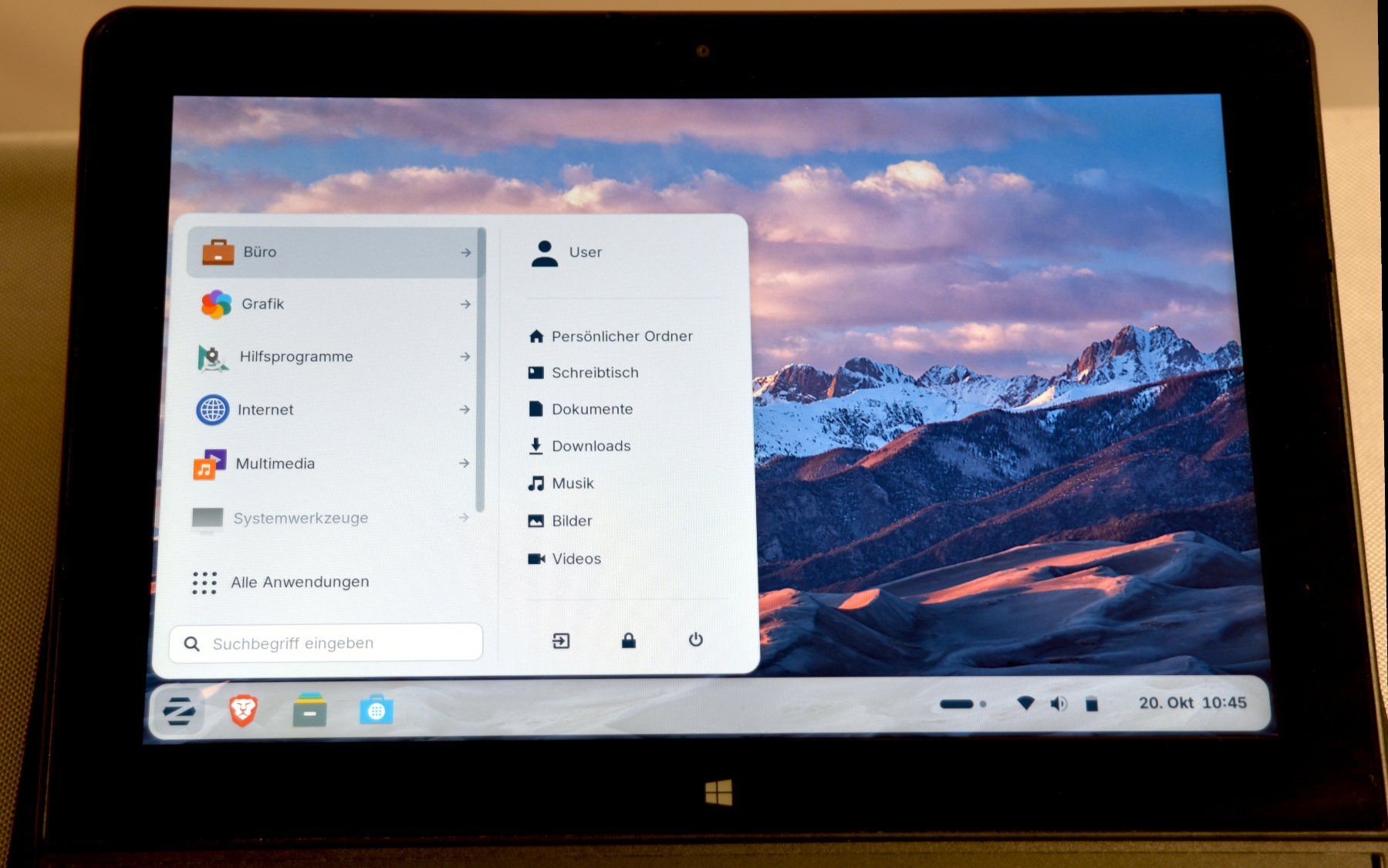The height and width of the screenshot is (868, 1388).
Task: Expand the Internet category arrow
Action: click(464, 409)
